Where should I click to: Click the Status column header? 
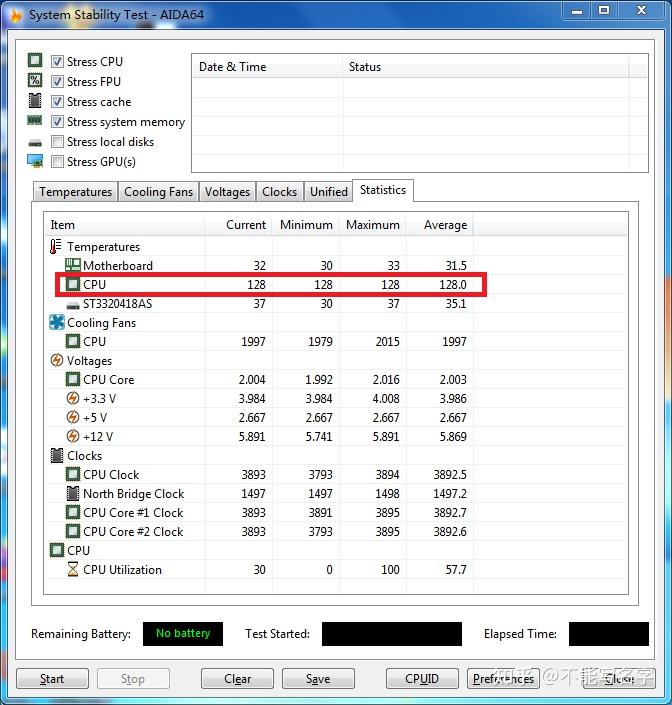pos(486,67)
